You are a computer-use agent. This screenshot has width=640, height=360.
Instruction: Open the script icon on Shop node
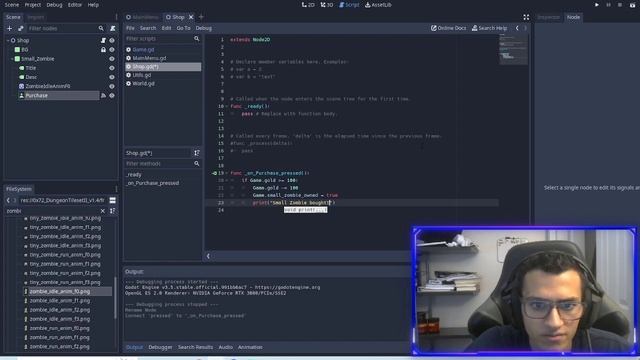103,40
